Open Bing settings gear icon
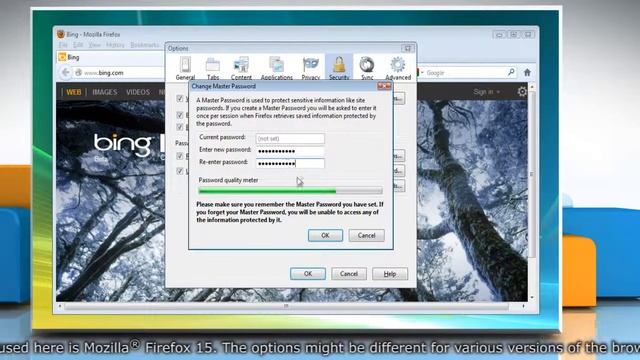 point(522,91)
